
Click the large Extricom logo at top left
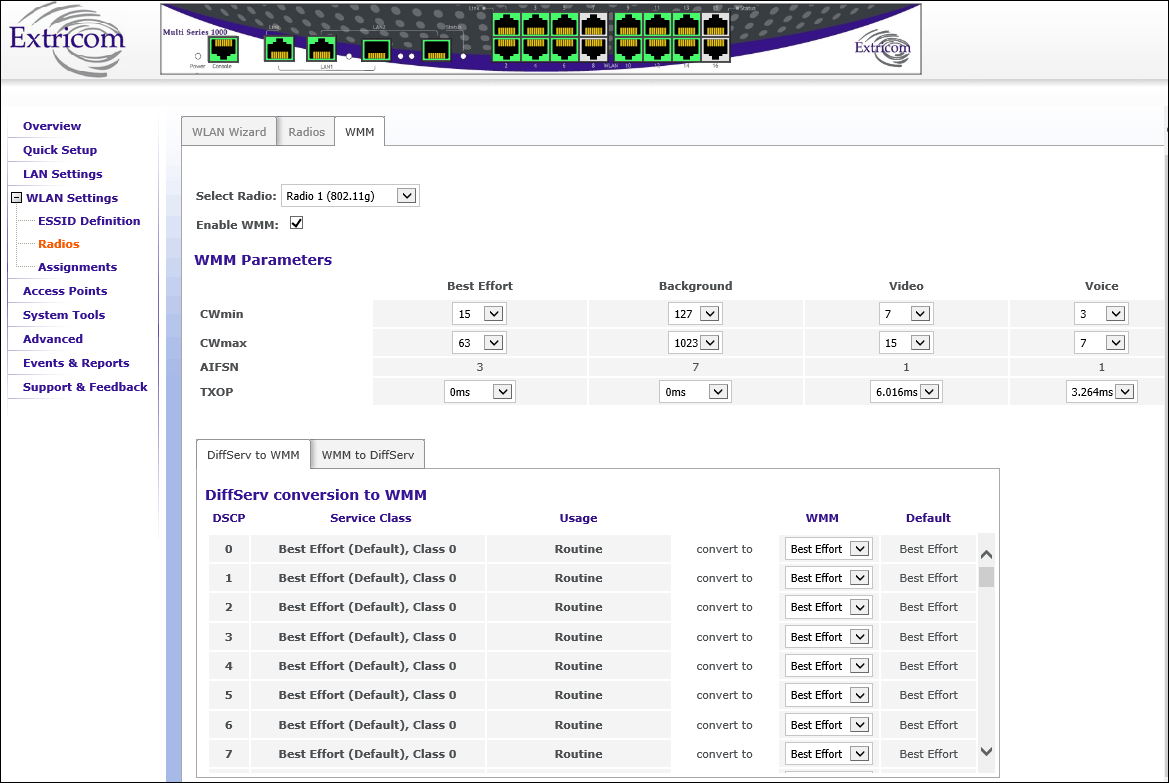tap(67, 39)
